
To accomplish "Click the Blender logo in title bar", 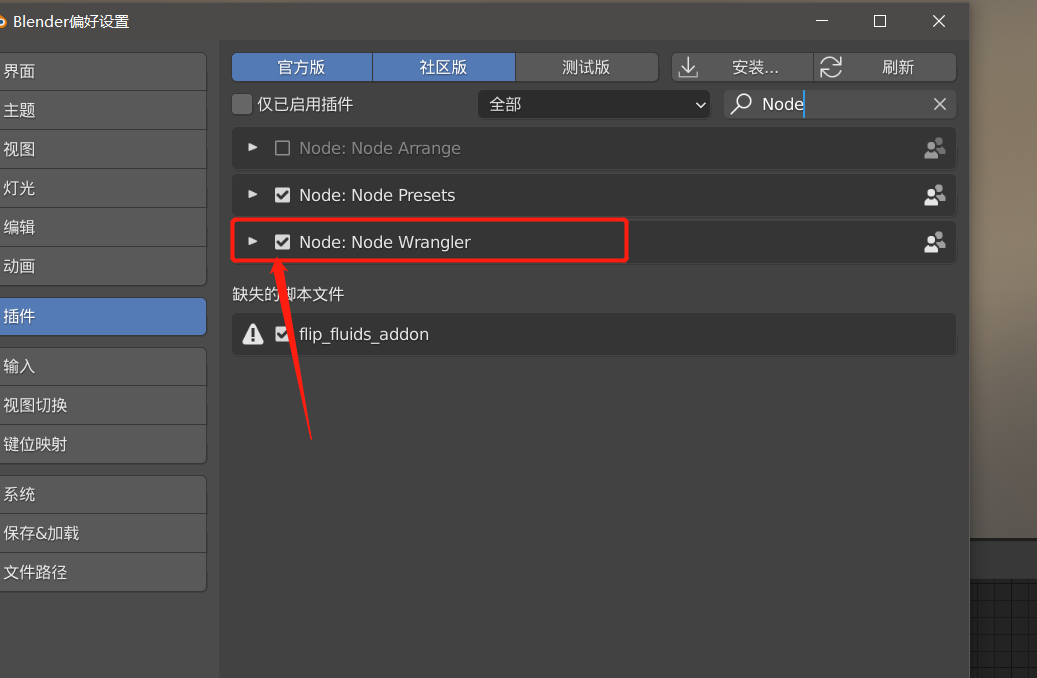I will tap(3, 22).
